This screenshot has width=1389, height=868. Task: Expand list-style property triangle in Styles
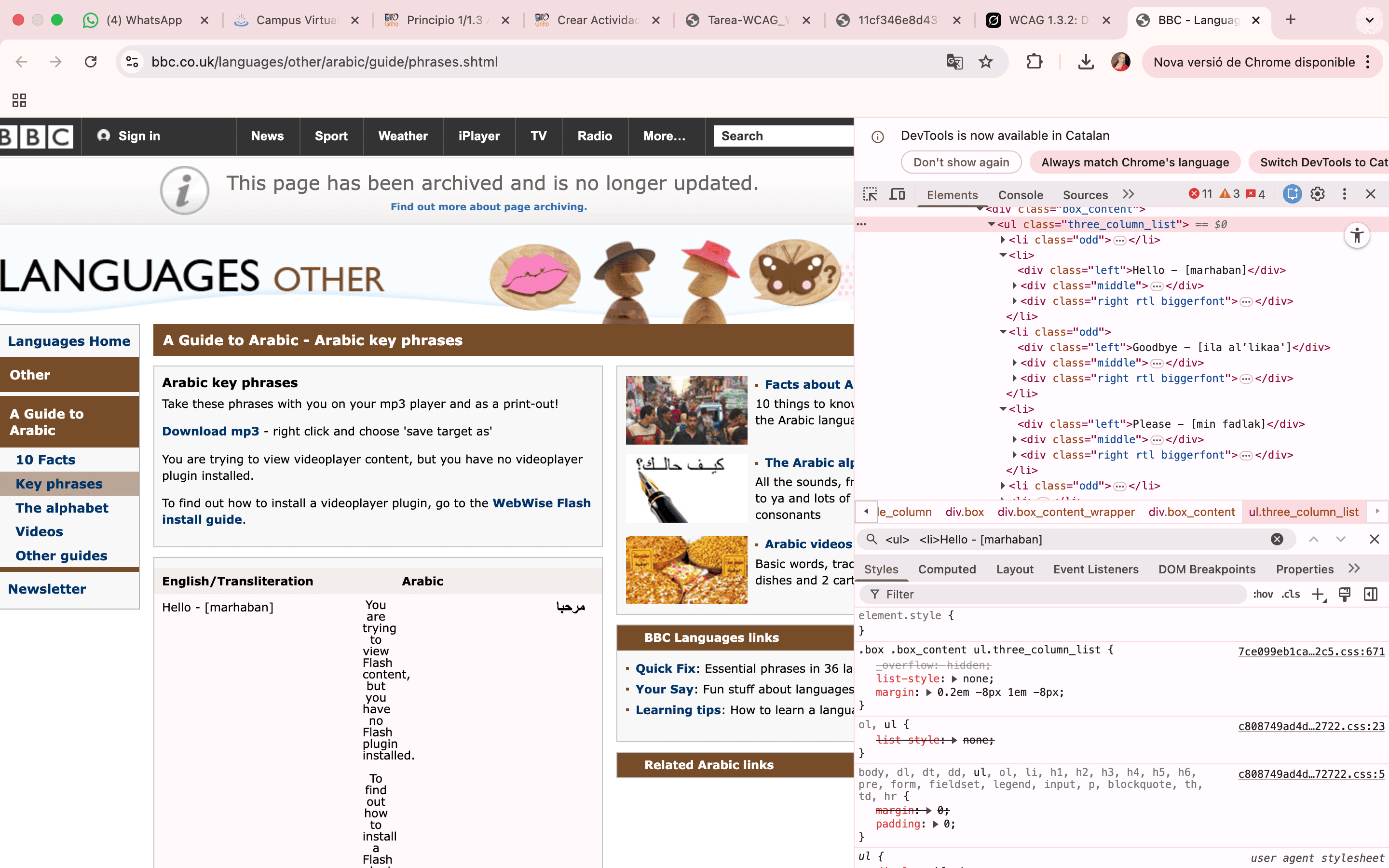point(954,679)
